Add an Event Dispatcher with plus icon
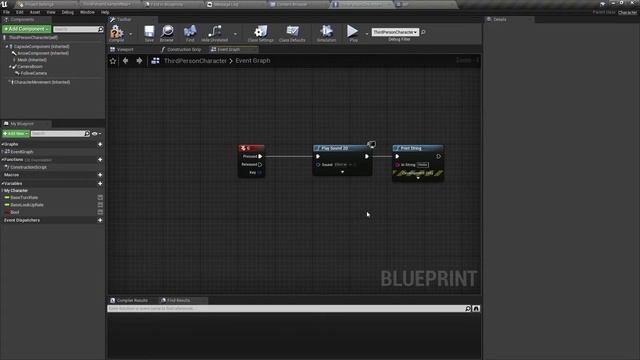The image size is (640, 360). (100, 220)
